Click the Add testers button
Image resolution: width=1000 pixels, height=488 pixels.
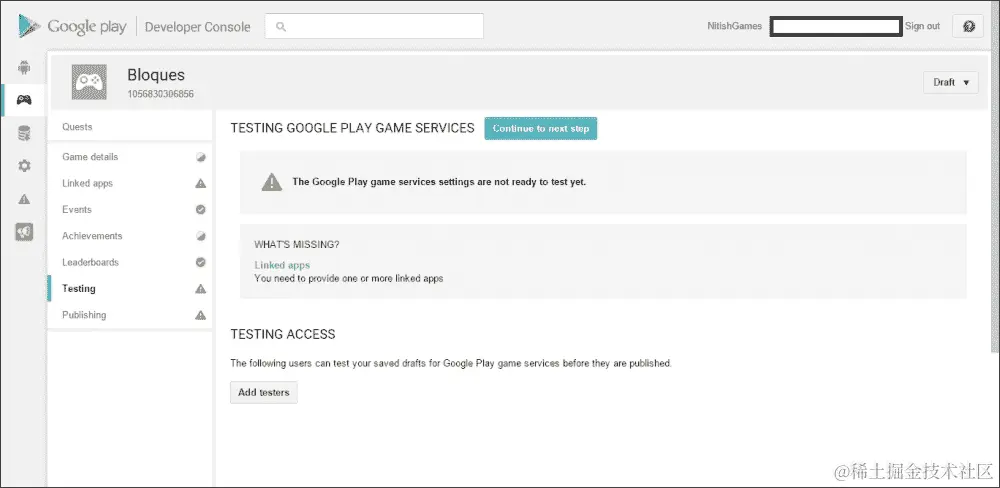tap(263, 392)
